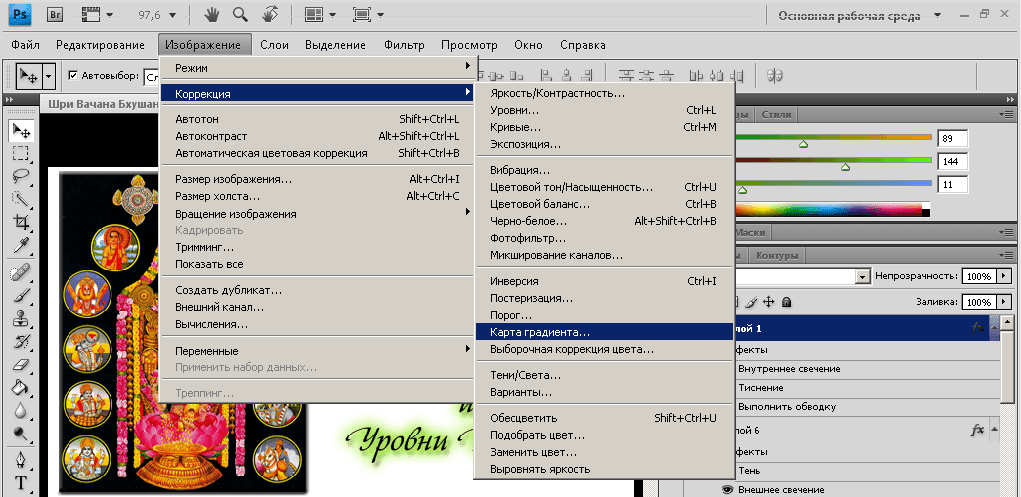
Task: Click the Hand tool in the top bar
Action: pos(212,14)
